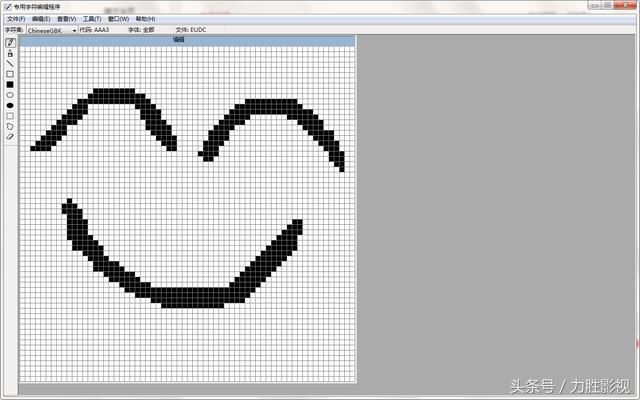Open the 帮助(H) menu
This screenshot has width=640, height=400.
(x=145, y=19)
